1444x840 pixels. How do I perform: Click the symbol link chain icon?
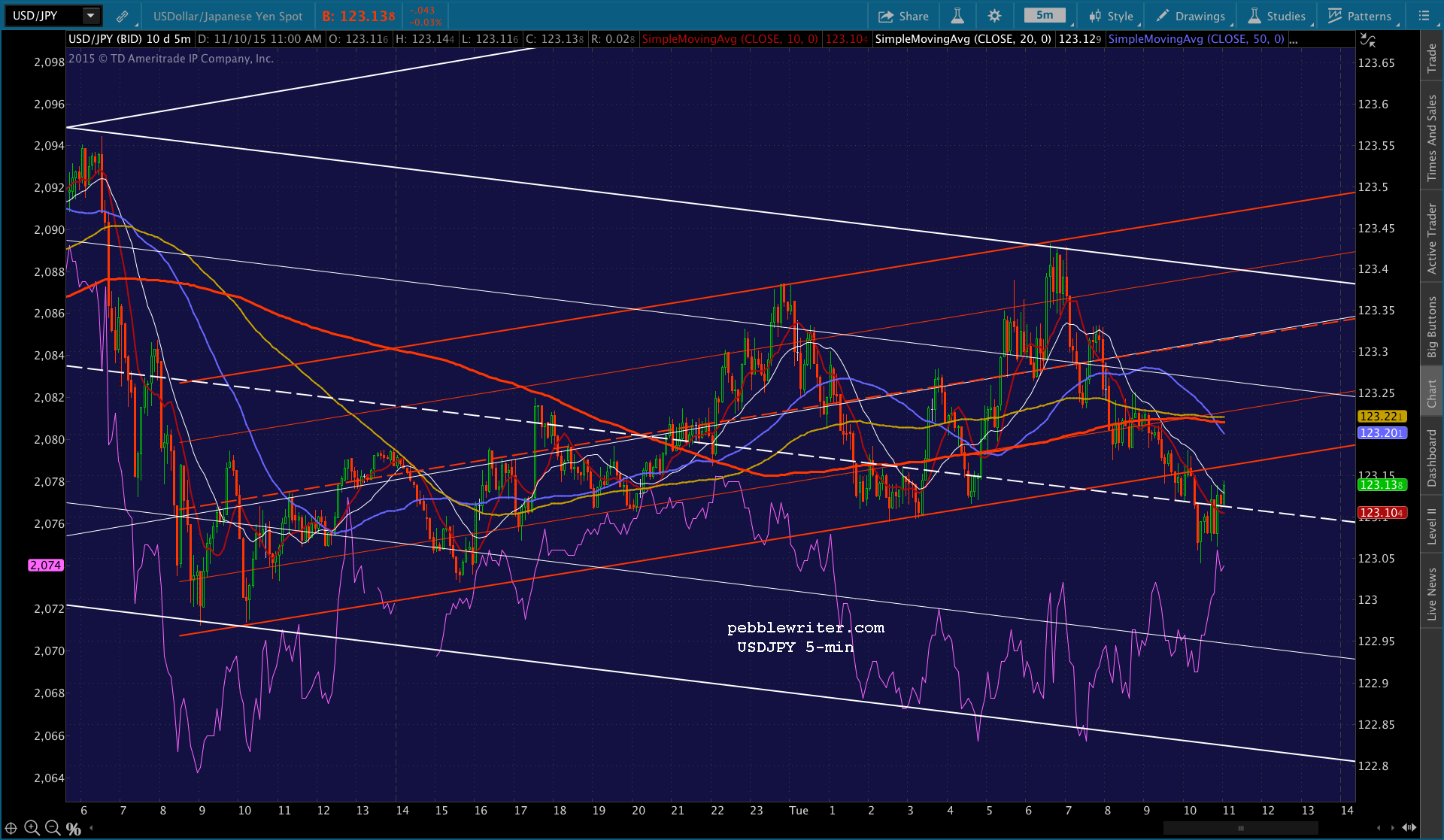coord(122,16)
